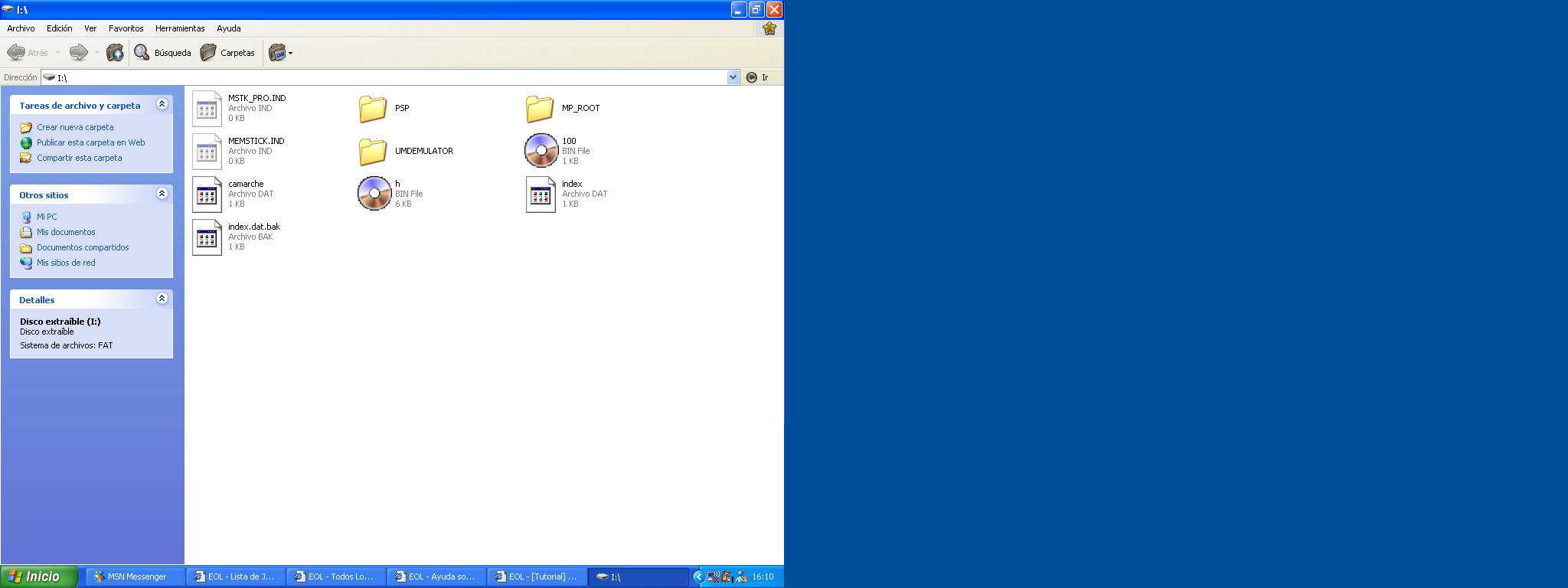This screenshot has width=1568, height=588.
Task: Switch to MSN Messenger in taskbar
Action: coord(136,577)
